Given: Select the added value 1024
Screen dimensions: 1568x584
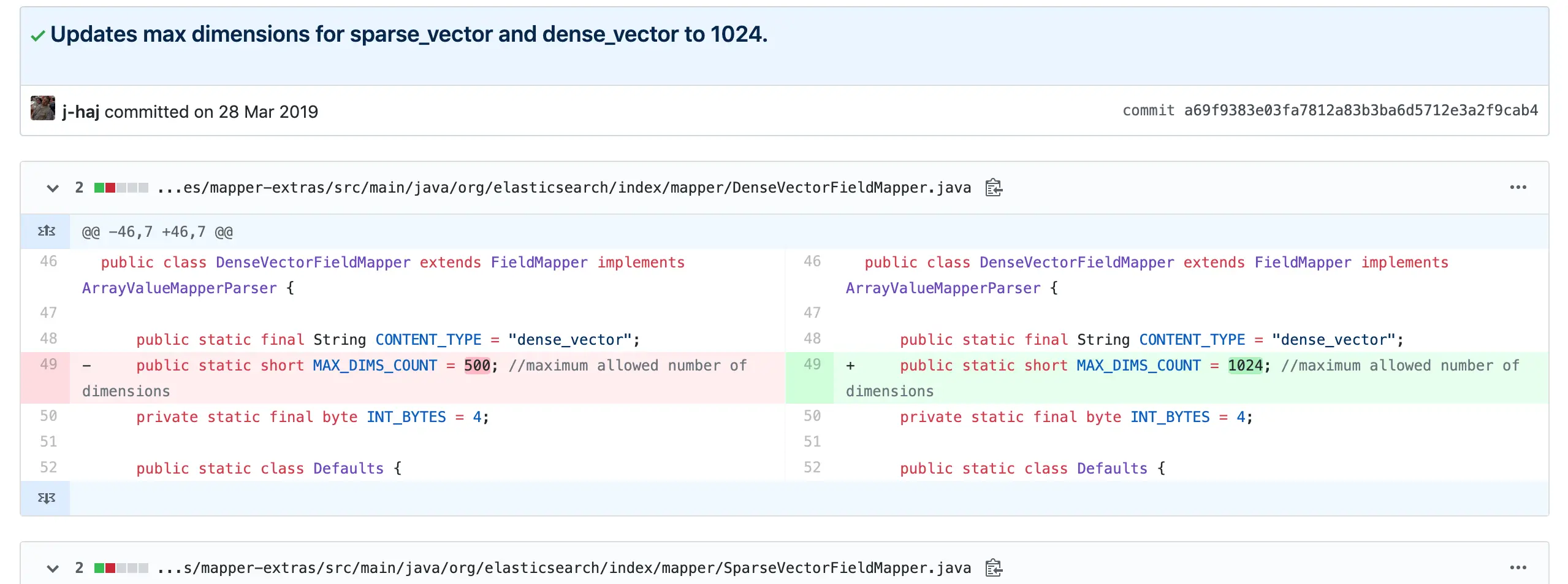Looking at the screenshot, I should coord(1245,366).
